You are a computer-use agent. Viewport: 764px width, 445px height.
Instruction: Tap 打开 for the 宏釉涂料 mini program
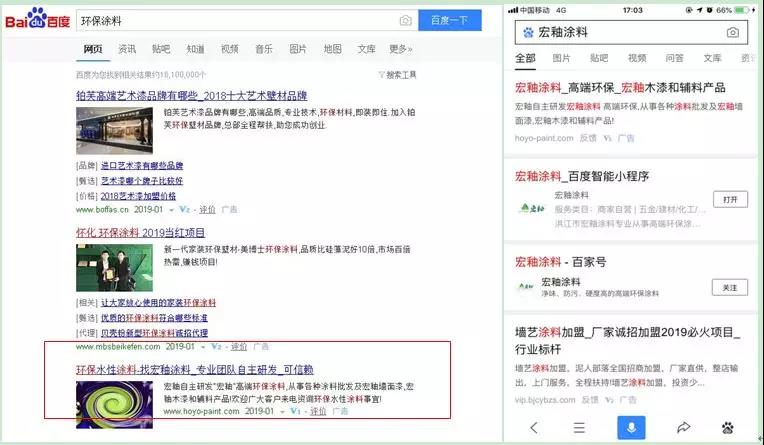pos(729,200)
